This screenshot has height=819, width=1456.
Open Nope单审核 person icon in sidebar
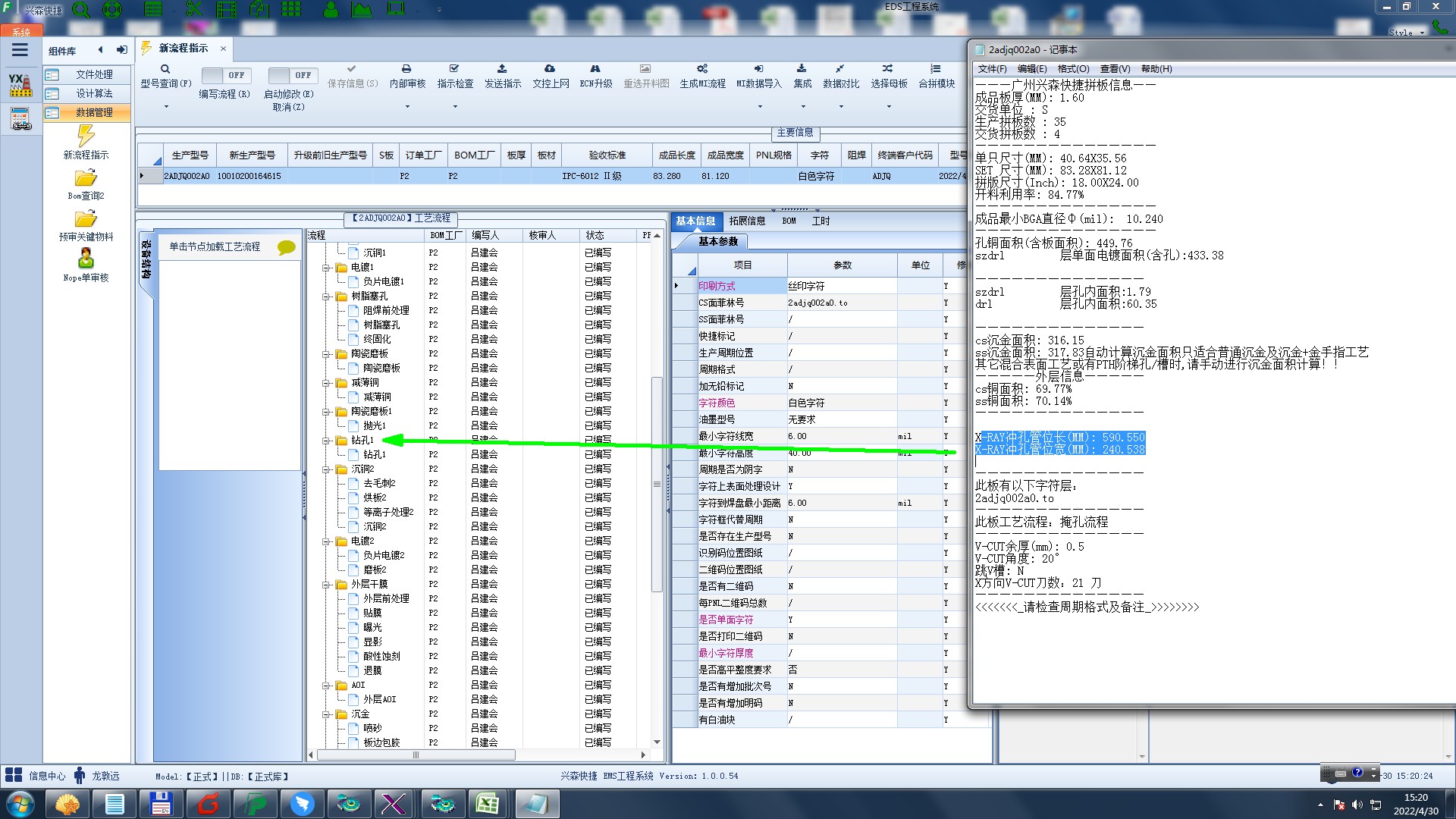86,259
